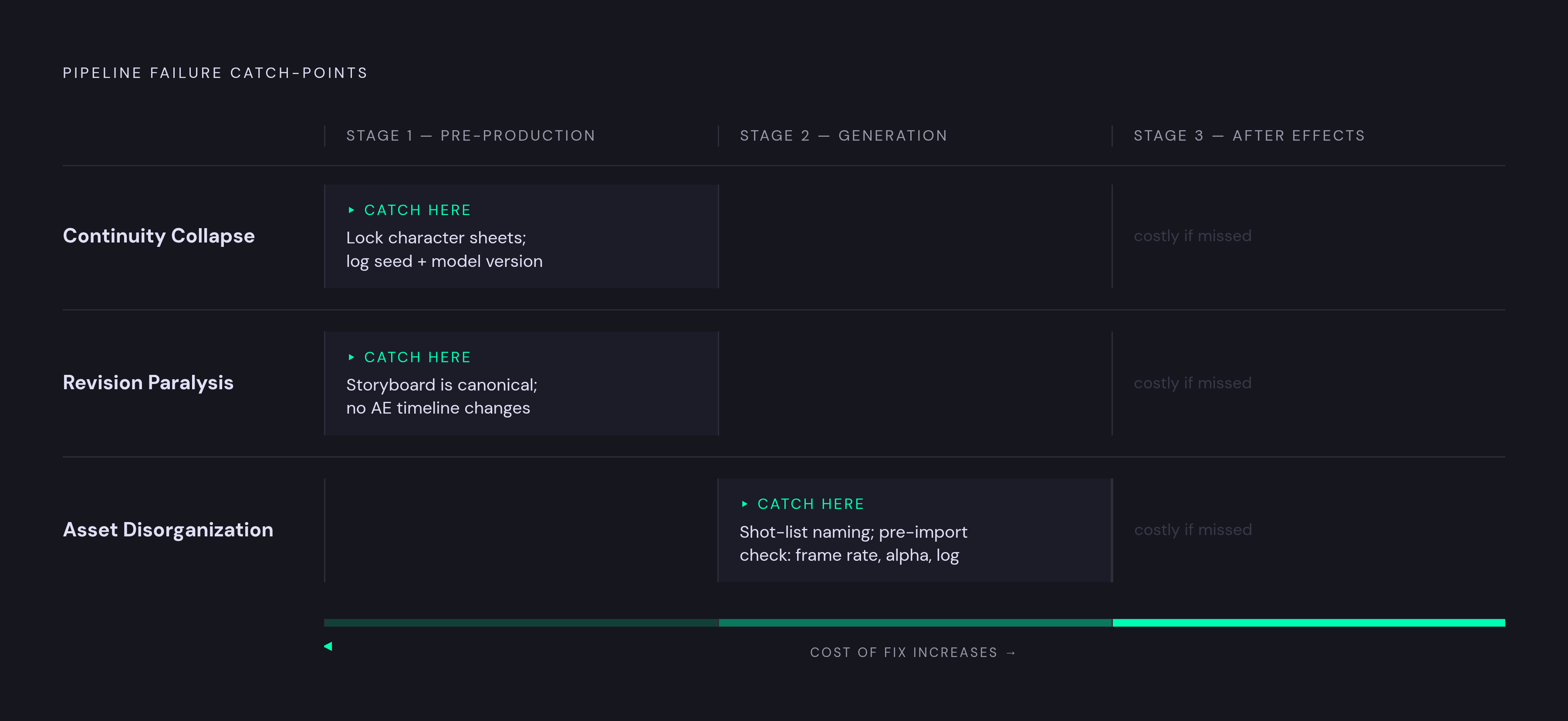Select the Stage 1 — Pre-Production column header
This screenshot has height=721, width=1568.
coord(470,136)
